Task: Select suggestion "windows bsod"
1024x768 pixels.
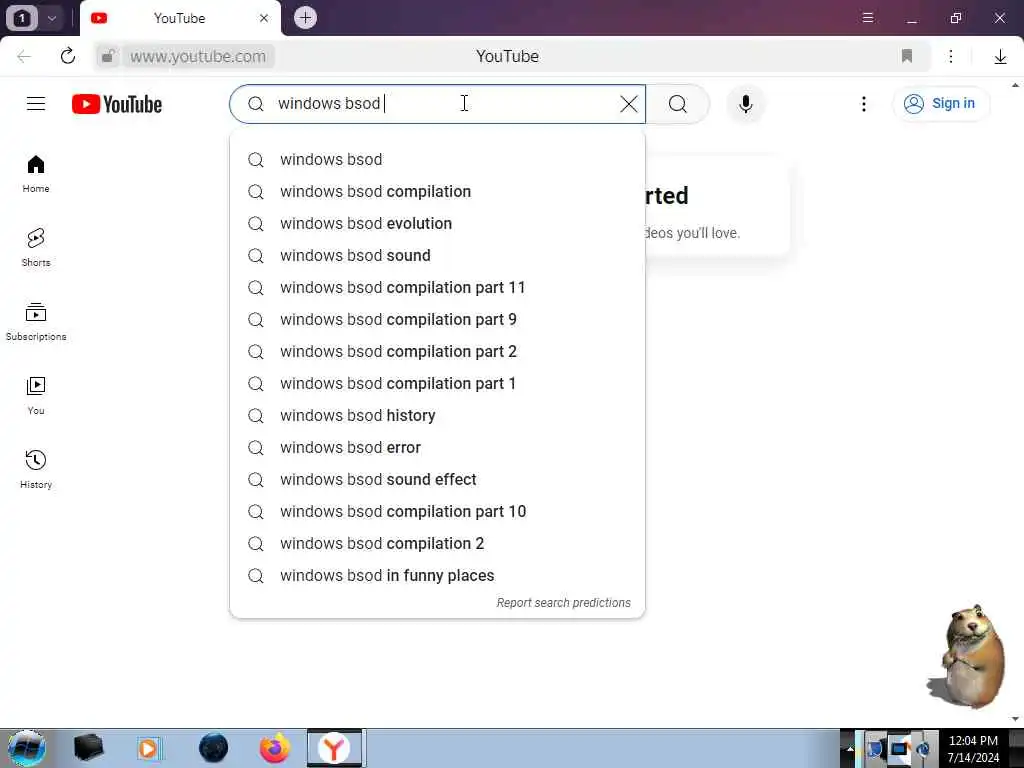Action: click(438, 159)
